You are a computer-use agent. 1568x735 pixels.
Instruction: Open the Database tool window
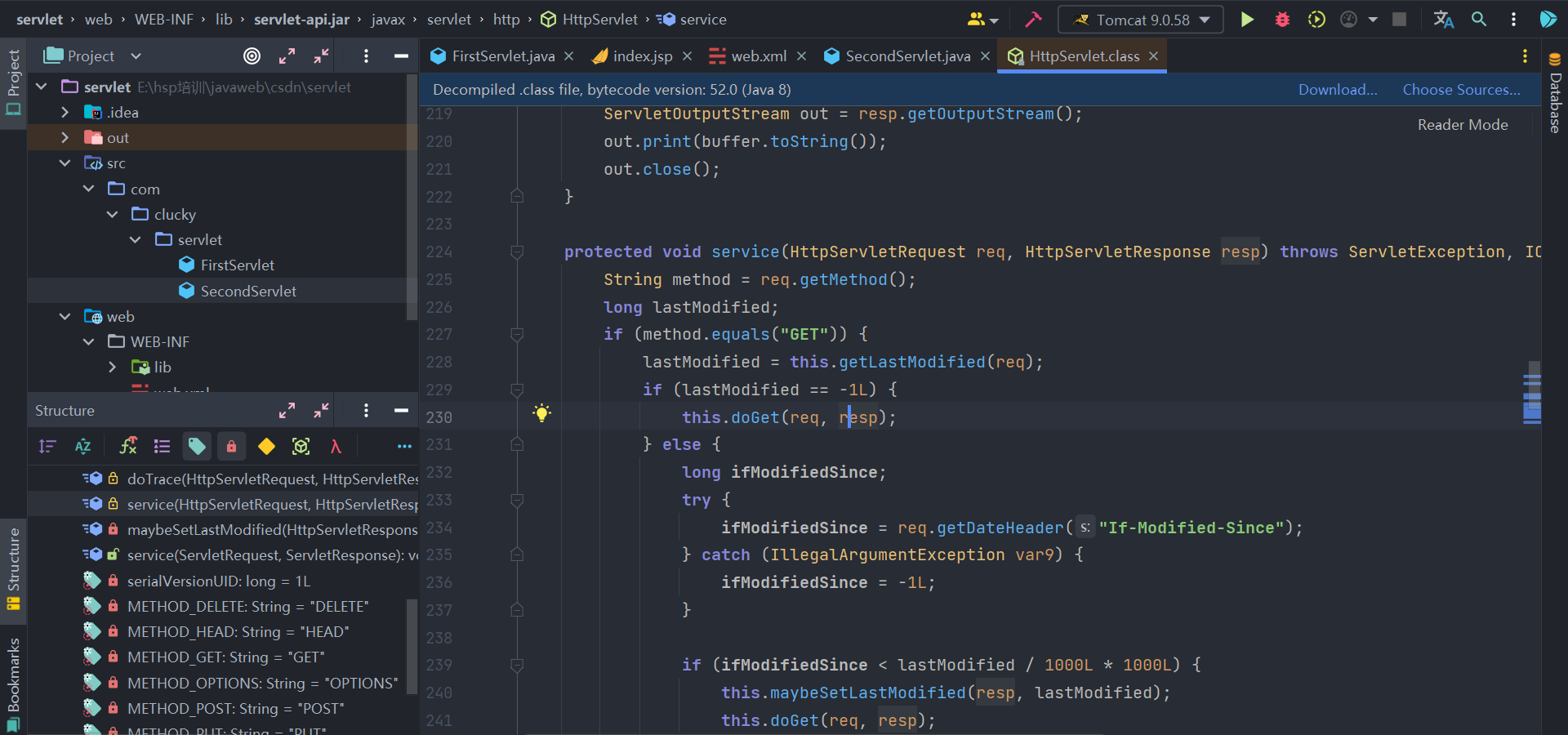[x=1555, y=92]
